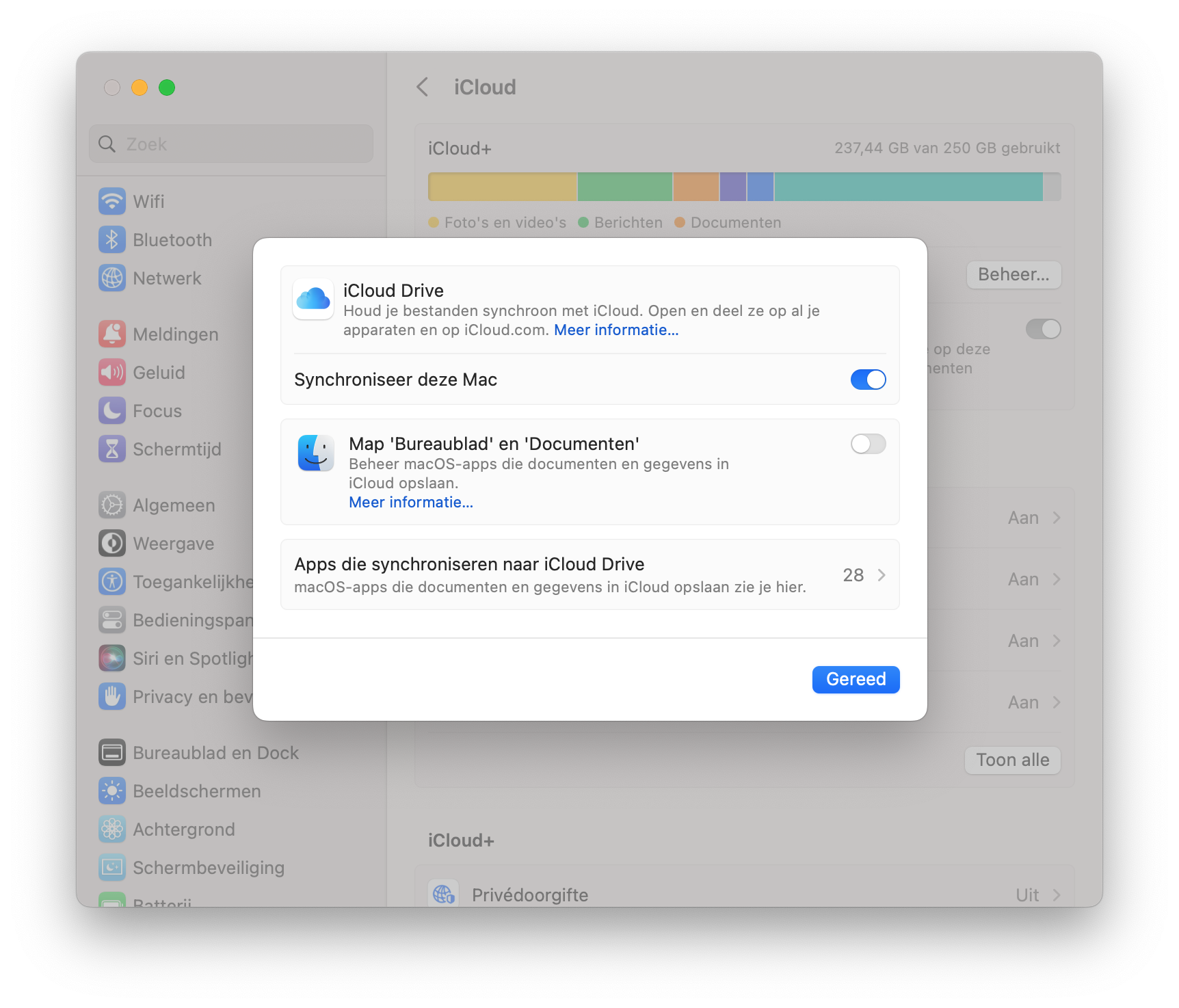The image size is (1179, 1008).
Task: Expand Apps die synchroniseren chevron beside 28
Action: coord(882,575)
